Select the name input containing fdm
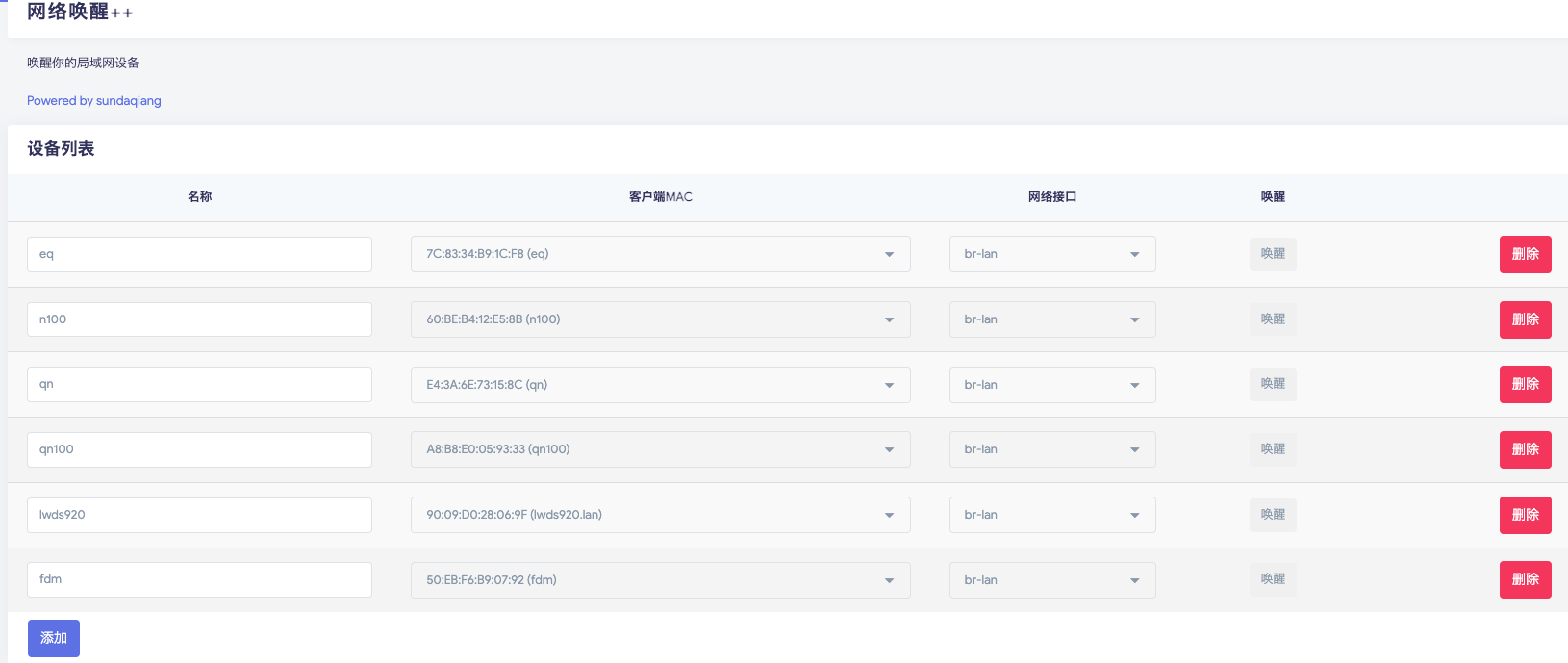This screenshot has height=663, width=1568. 199,579
